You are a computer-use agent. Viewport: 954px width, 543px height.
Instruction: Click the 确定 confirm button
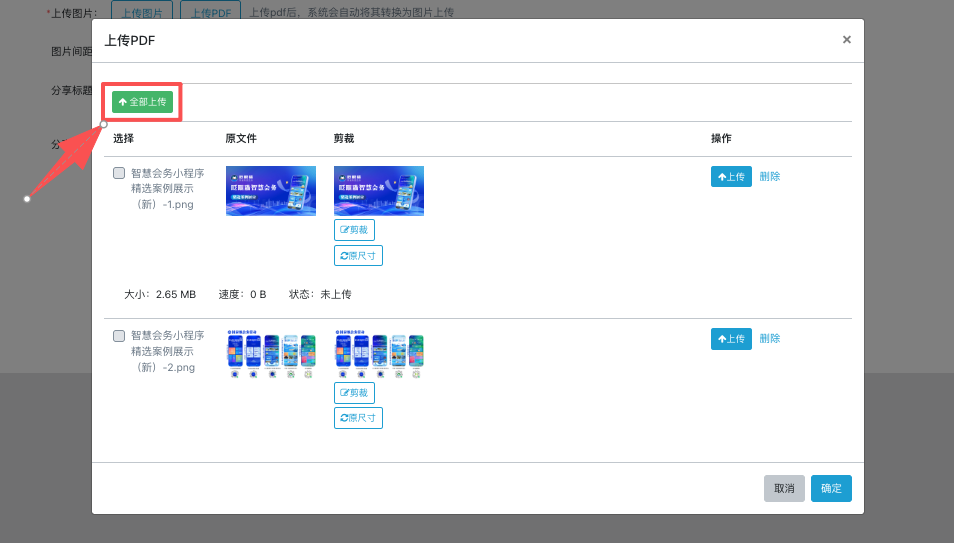831,488
